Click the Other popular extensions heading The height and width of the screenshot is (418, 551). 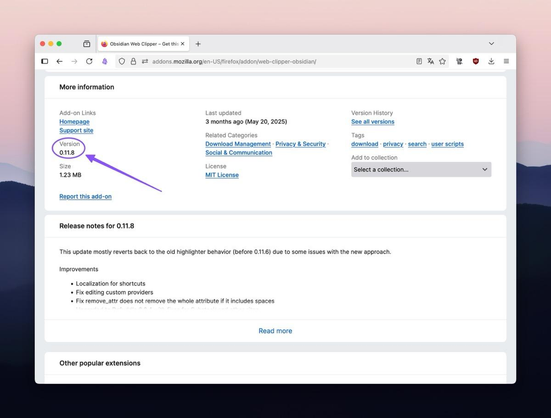pyautogui.click(x=100, y=363)
